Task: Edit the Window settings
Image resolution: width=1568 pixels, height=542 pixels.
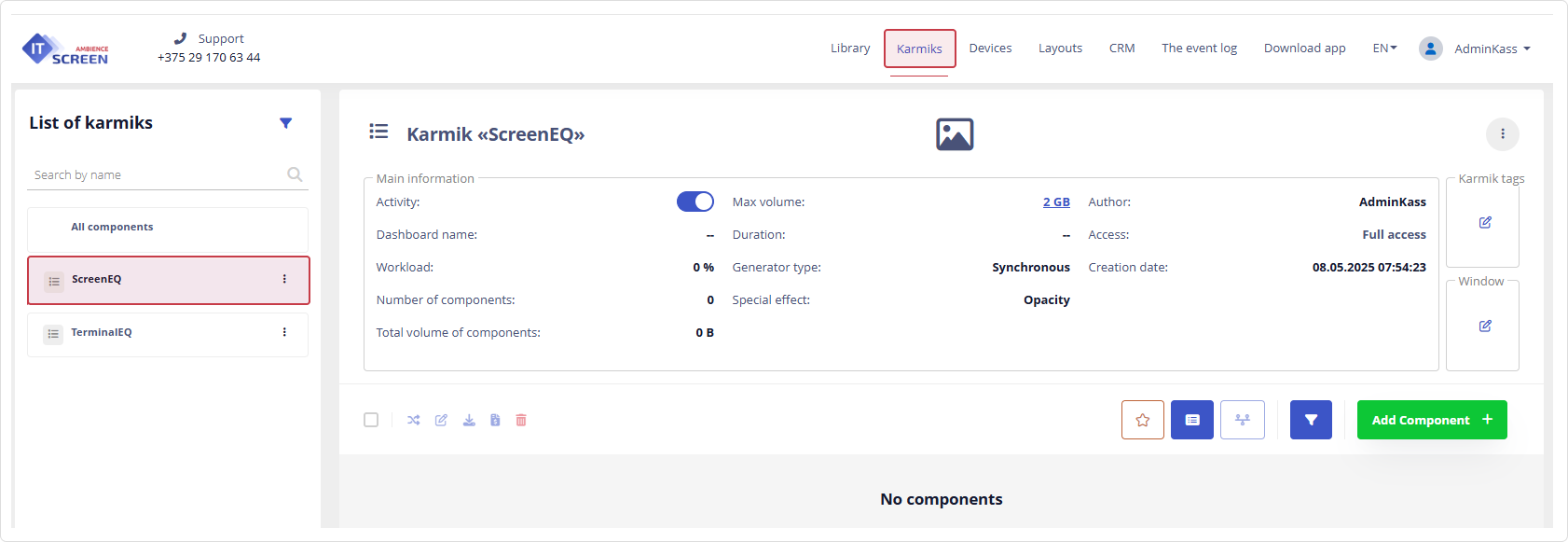Action: pyautogui.click(x=1485, y=326)
